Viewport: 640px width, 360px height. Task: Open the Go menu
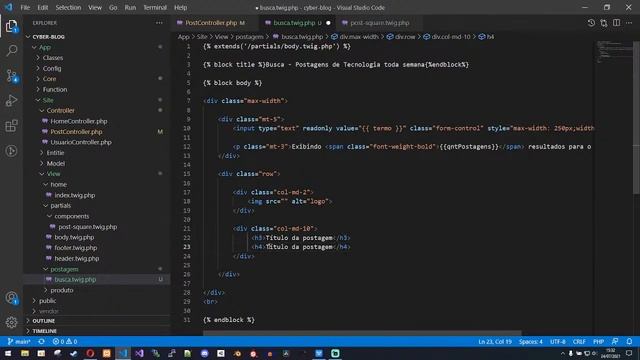click(113, 7)
